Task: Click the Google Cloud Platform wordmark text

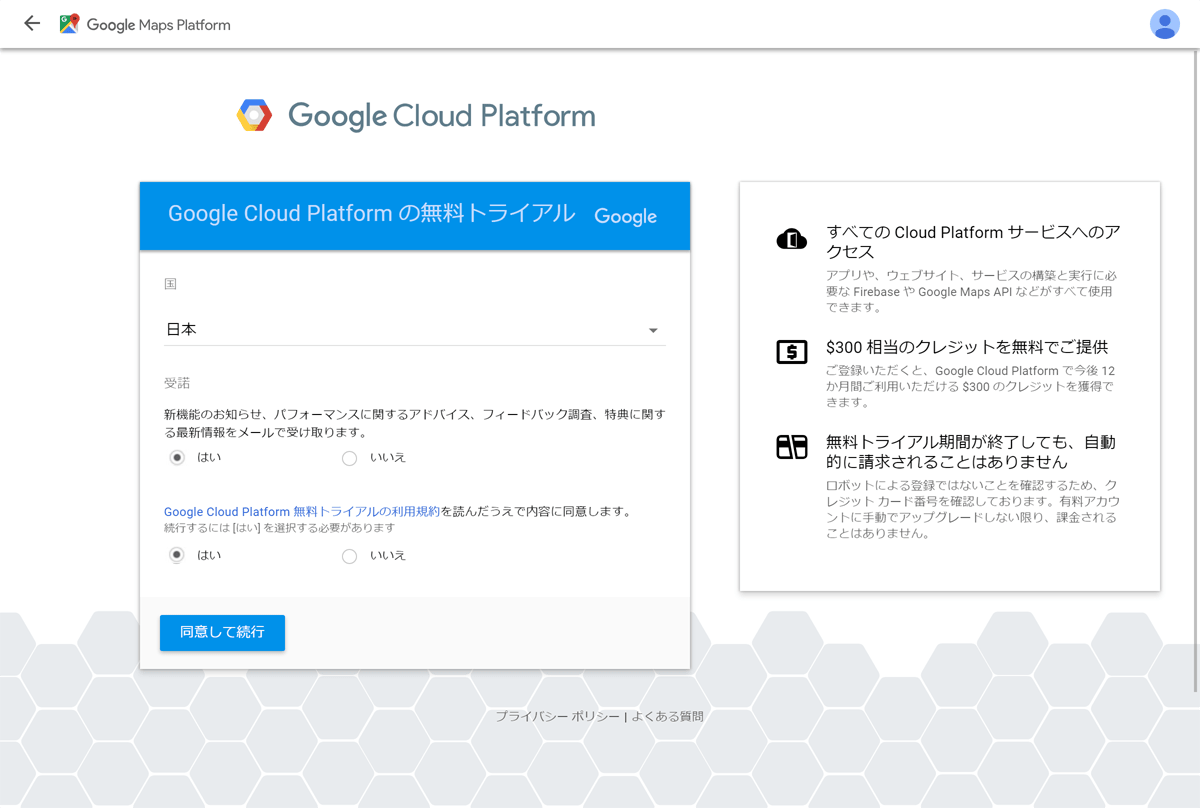Action: (x=441, y=116)
